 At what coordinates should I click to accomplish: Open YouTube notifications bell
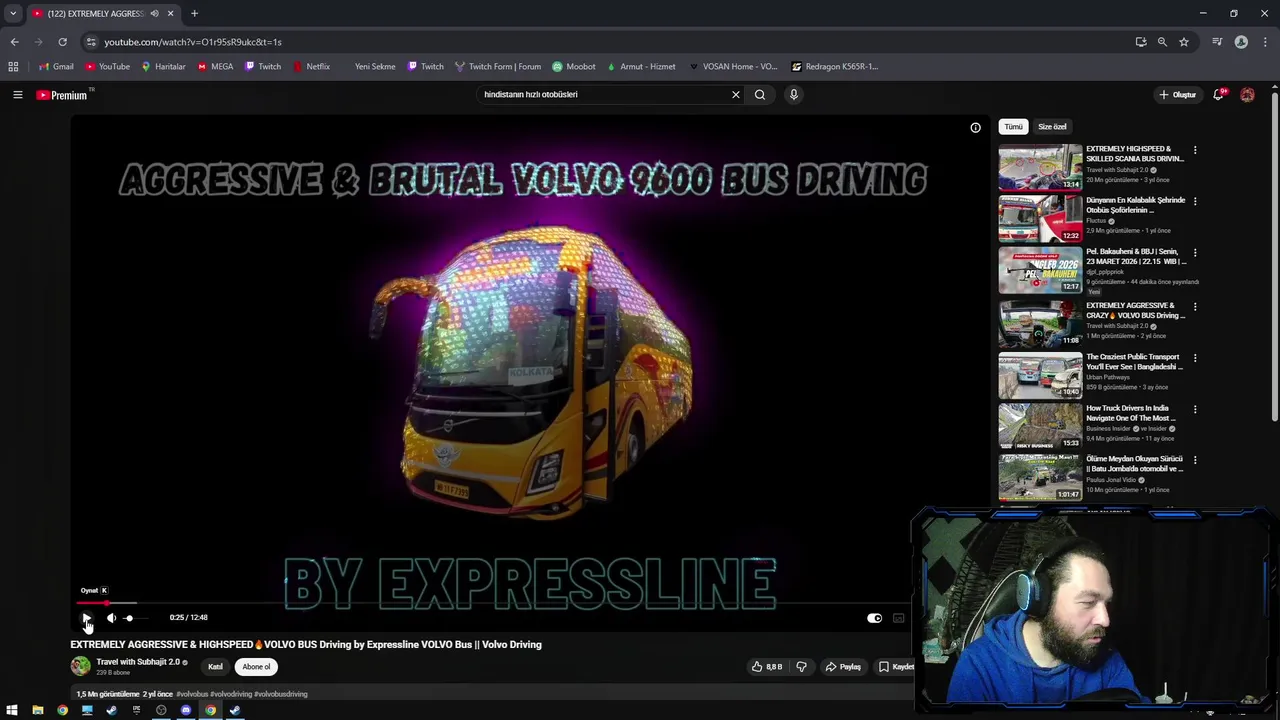[1218, 95]
